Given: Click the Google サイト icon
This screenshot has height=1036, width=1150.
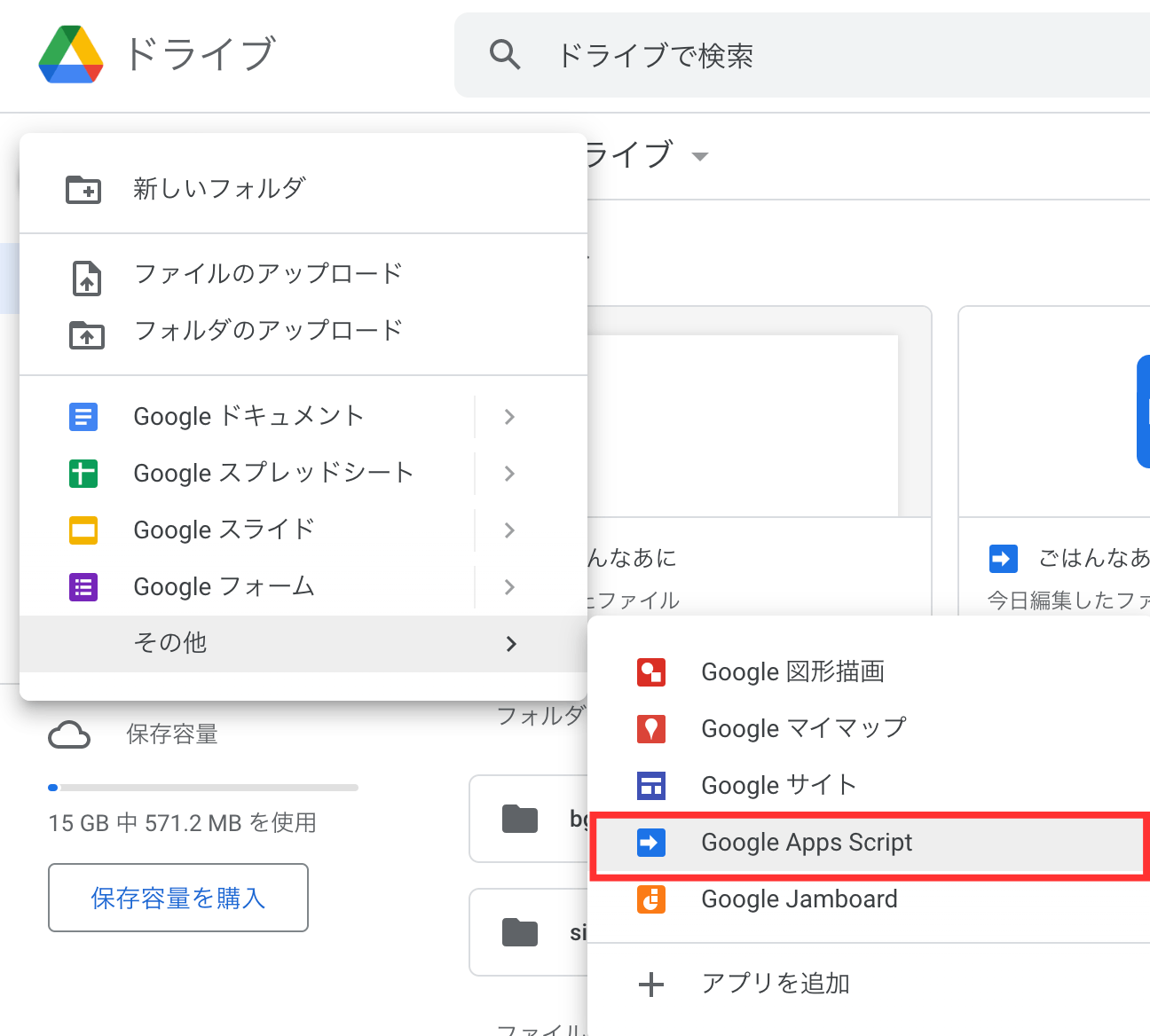Looking at the screenshot, I should coord(651,785).
